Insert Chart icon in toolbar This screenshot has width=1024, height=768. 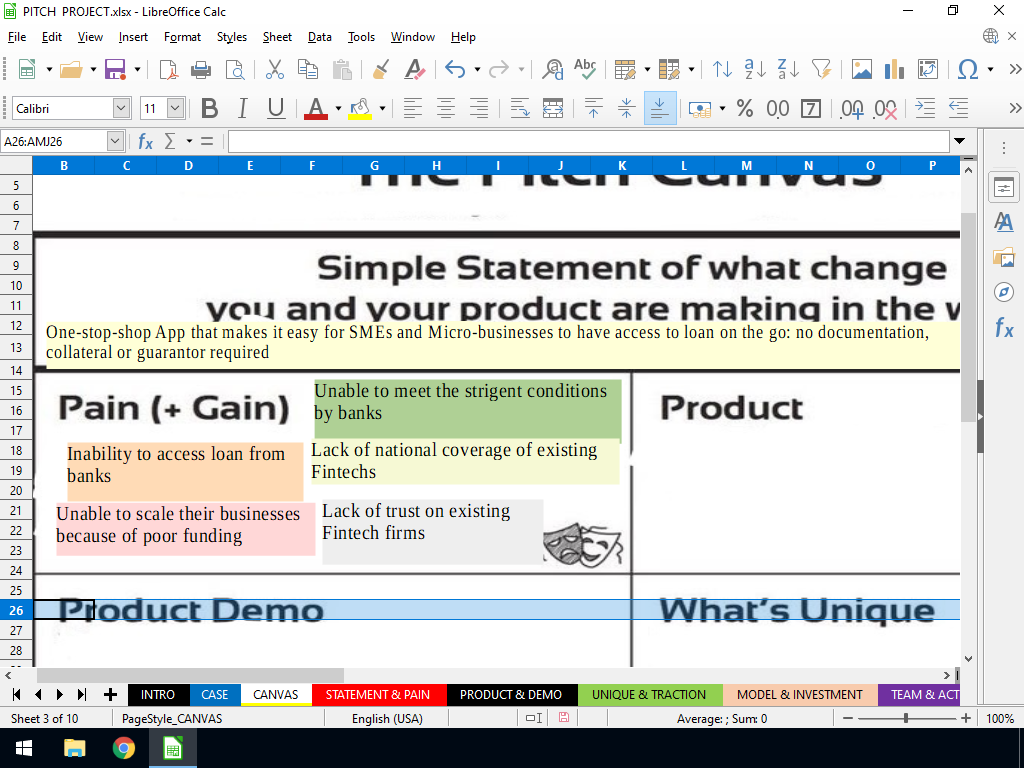(x=894, y=69)
